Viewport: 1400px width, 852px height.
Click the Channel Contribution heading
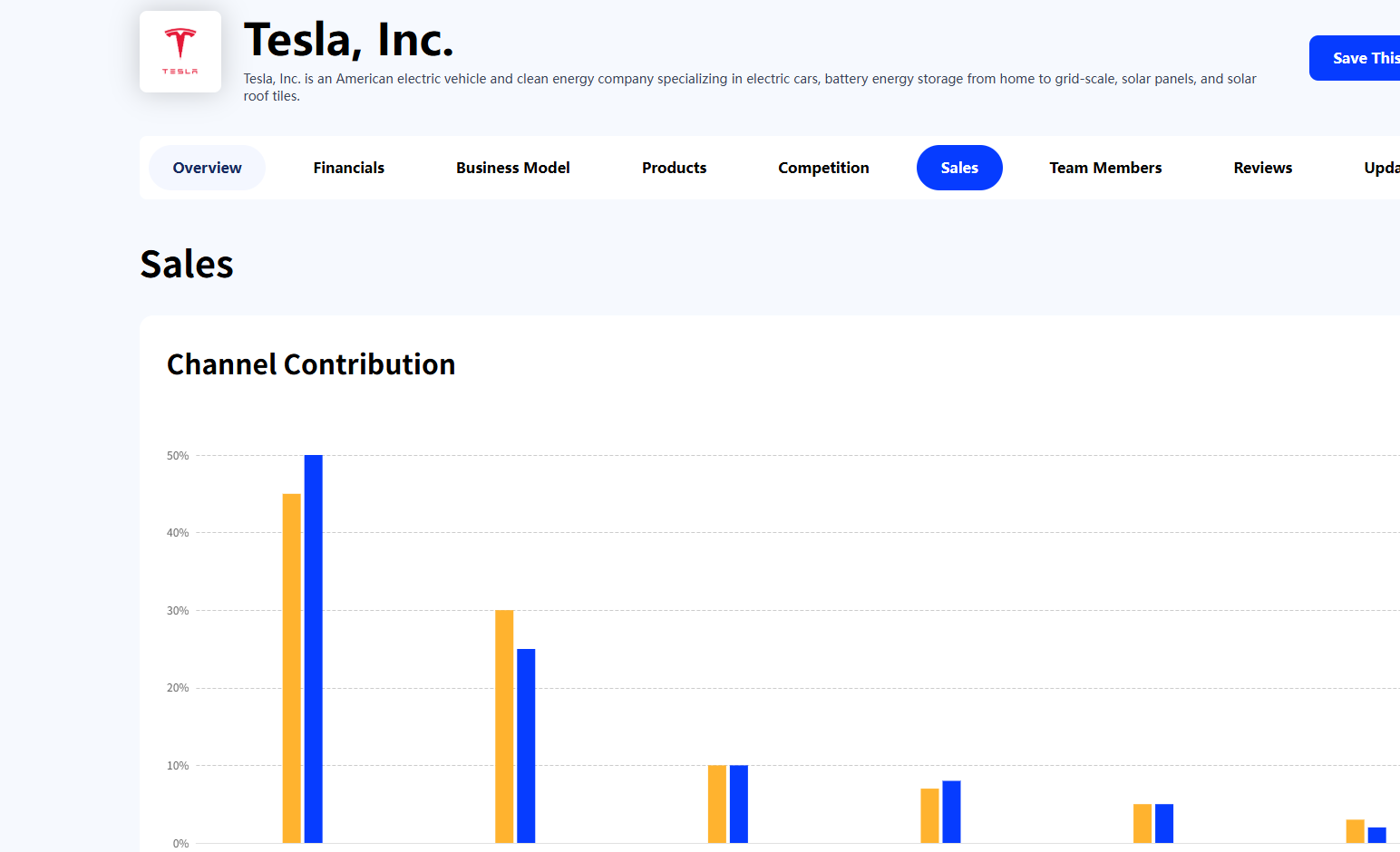pyautogui.click(x=311, y=364)
